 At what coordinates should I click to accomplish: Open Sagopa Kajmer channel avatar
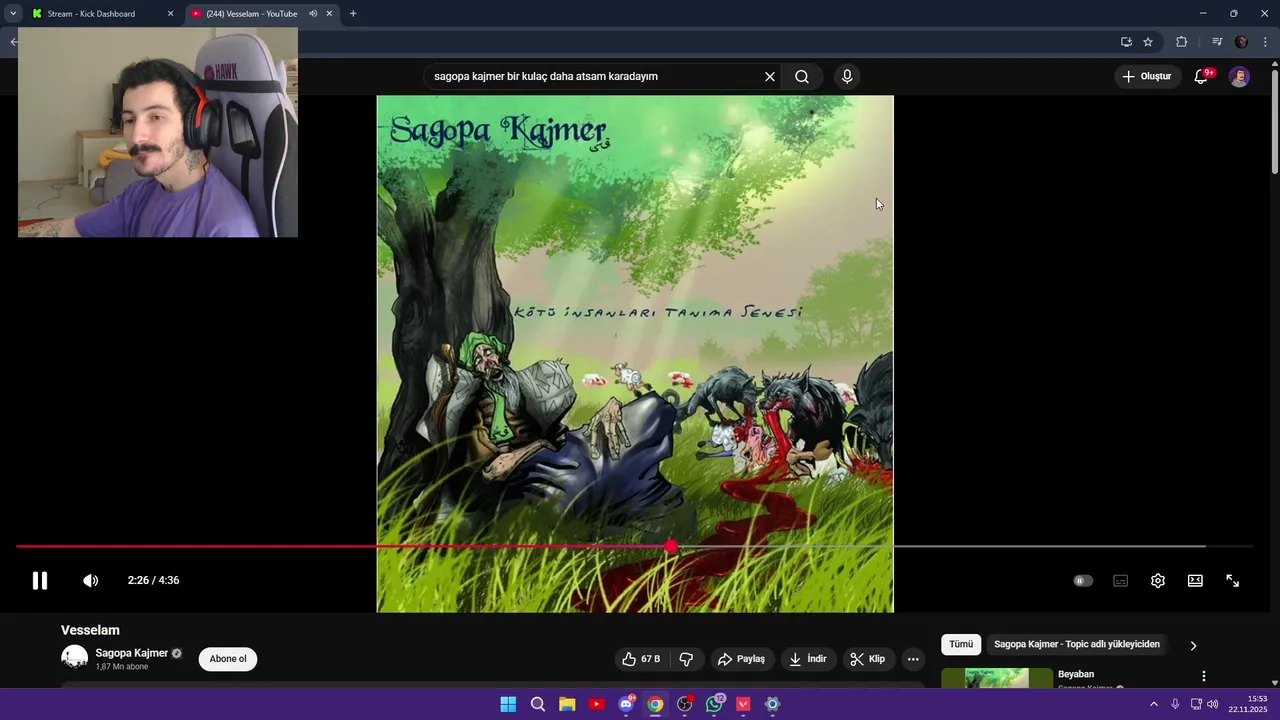pyautogui.click(x=75, y=657)
